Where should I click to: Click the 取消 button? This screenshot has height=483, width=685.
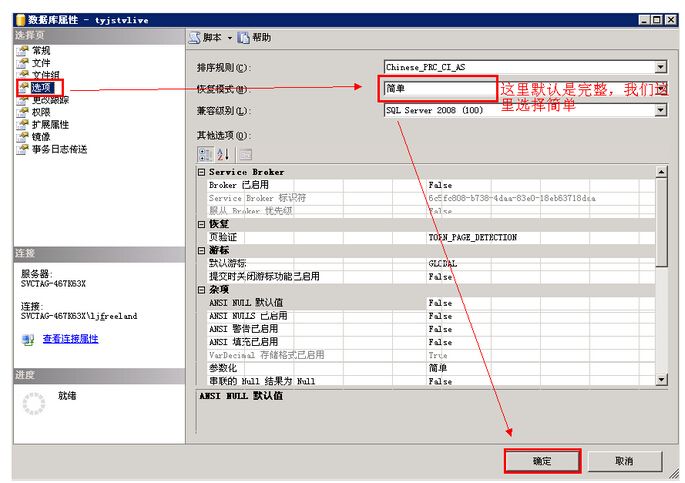coord(623,461)
